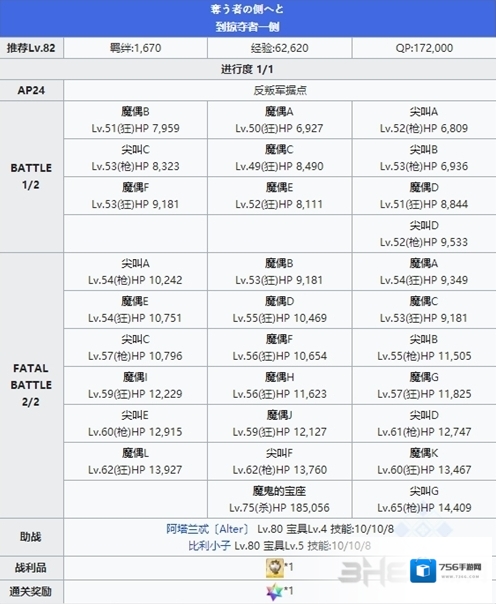The height and width of the screenshot is (604, 496).
Task: Select enemy text Lv.49(狂)HP 8,490
Action: [280, 166]
